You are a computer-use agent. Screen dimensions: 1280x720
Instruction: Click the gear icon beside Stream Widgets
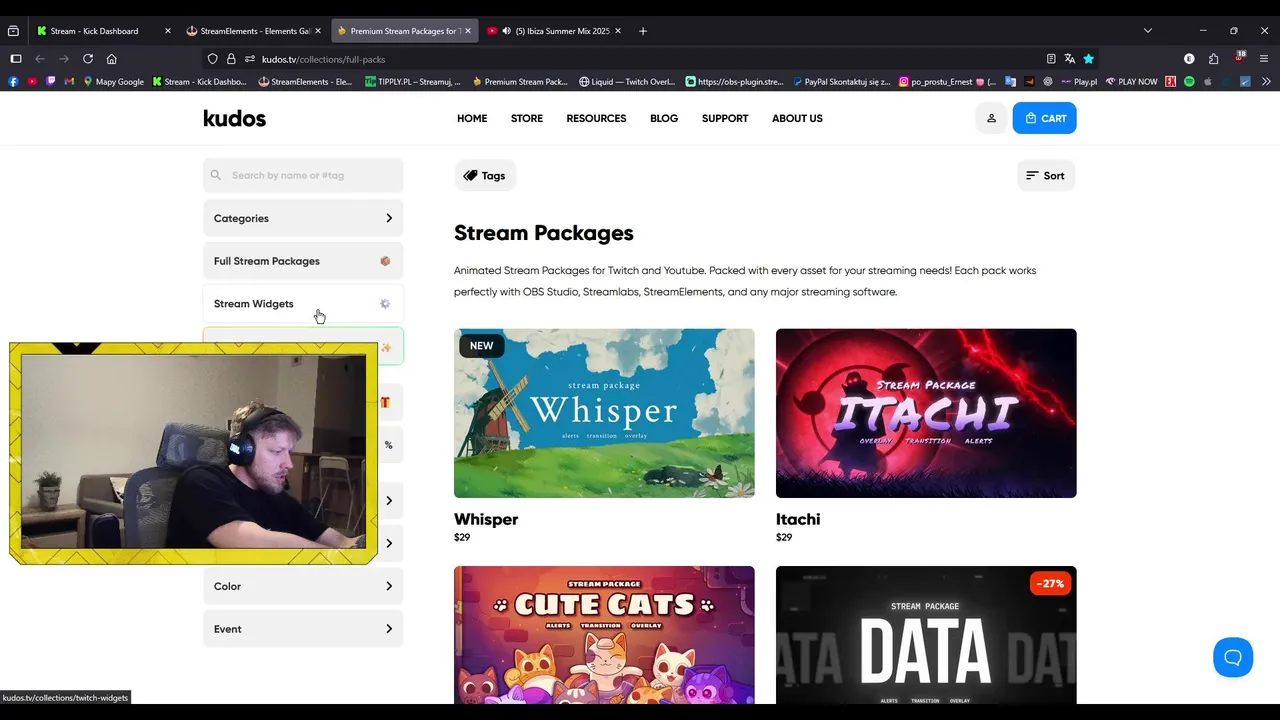point(385,304)
